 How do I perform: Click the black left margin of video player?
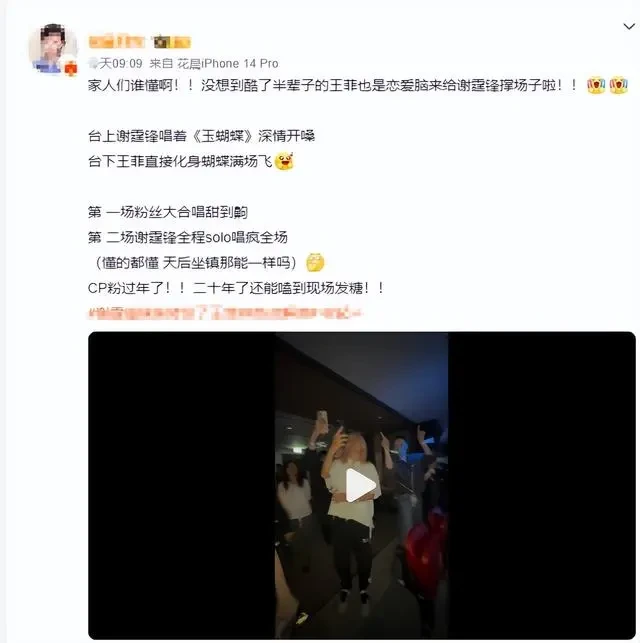tap(181, 486)
